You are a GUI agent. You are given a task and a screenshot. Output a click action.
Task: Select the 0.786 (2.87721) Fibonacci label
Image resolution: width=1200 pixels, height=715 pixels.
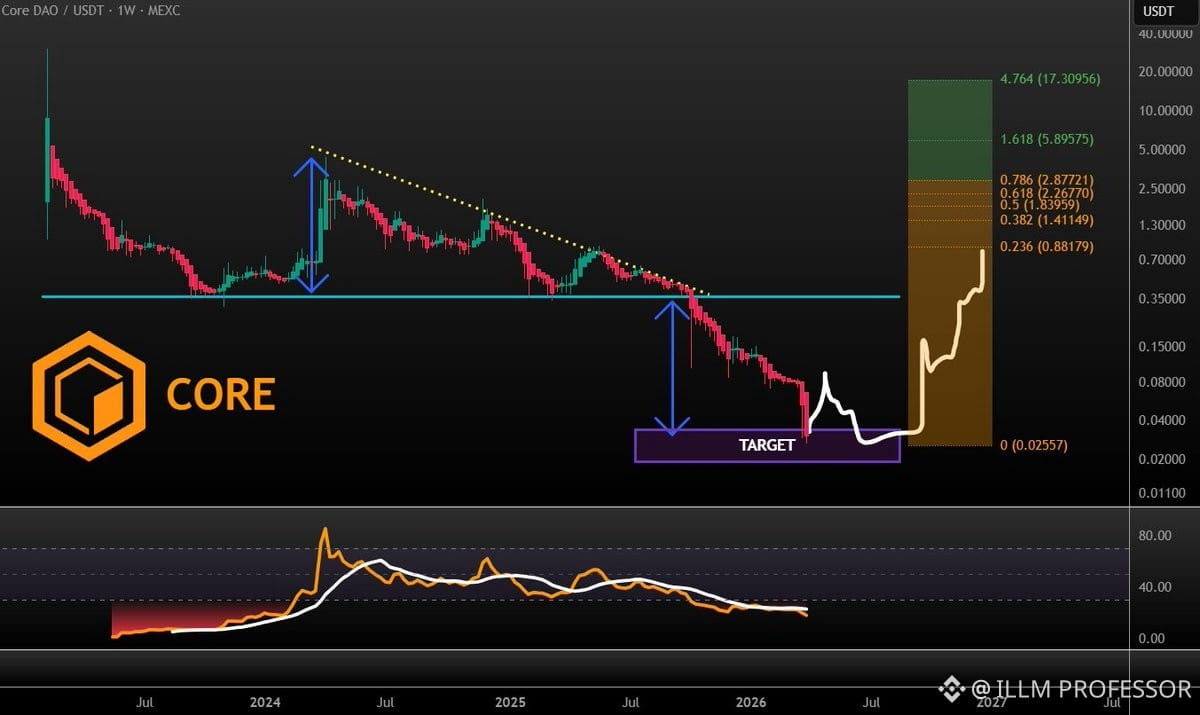tap(1047, 179)
